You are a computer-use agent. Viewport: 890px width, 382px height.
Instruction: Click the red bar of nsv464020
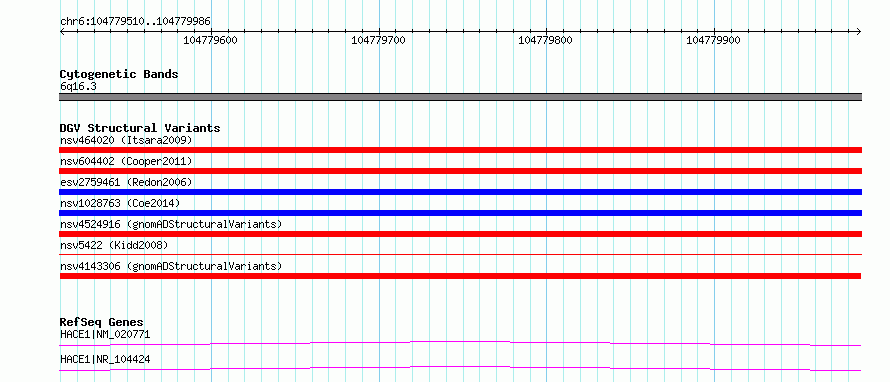click(x=460, y=150)
